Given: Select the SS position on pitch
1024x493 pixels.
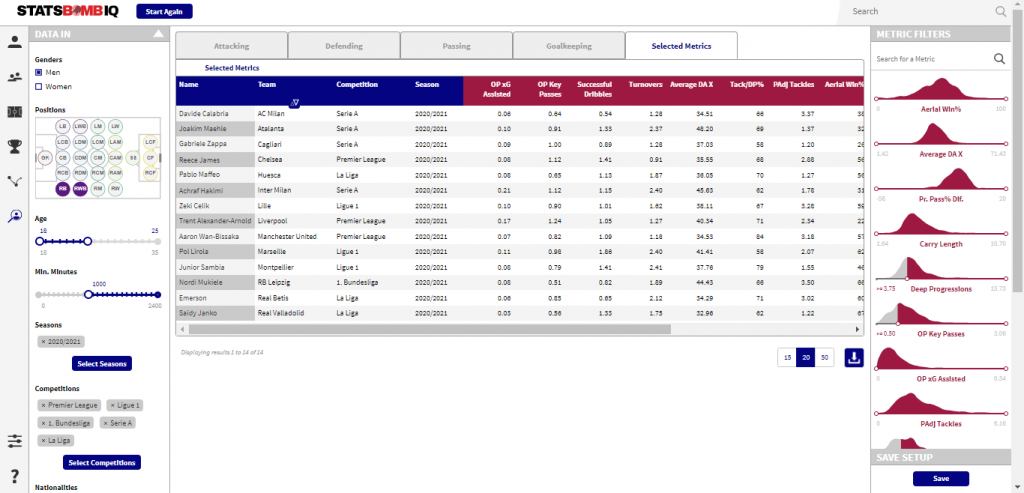Looking at the screenshot, I should click(133, 157).
